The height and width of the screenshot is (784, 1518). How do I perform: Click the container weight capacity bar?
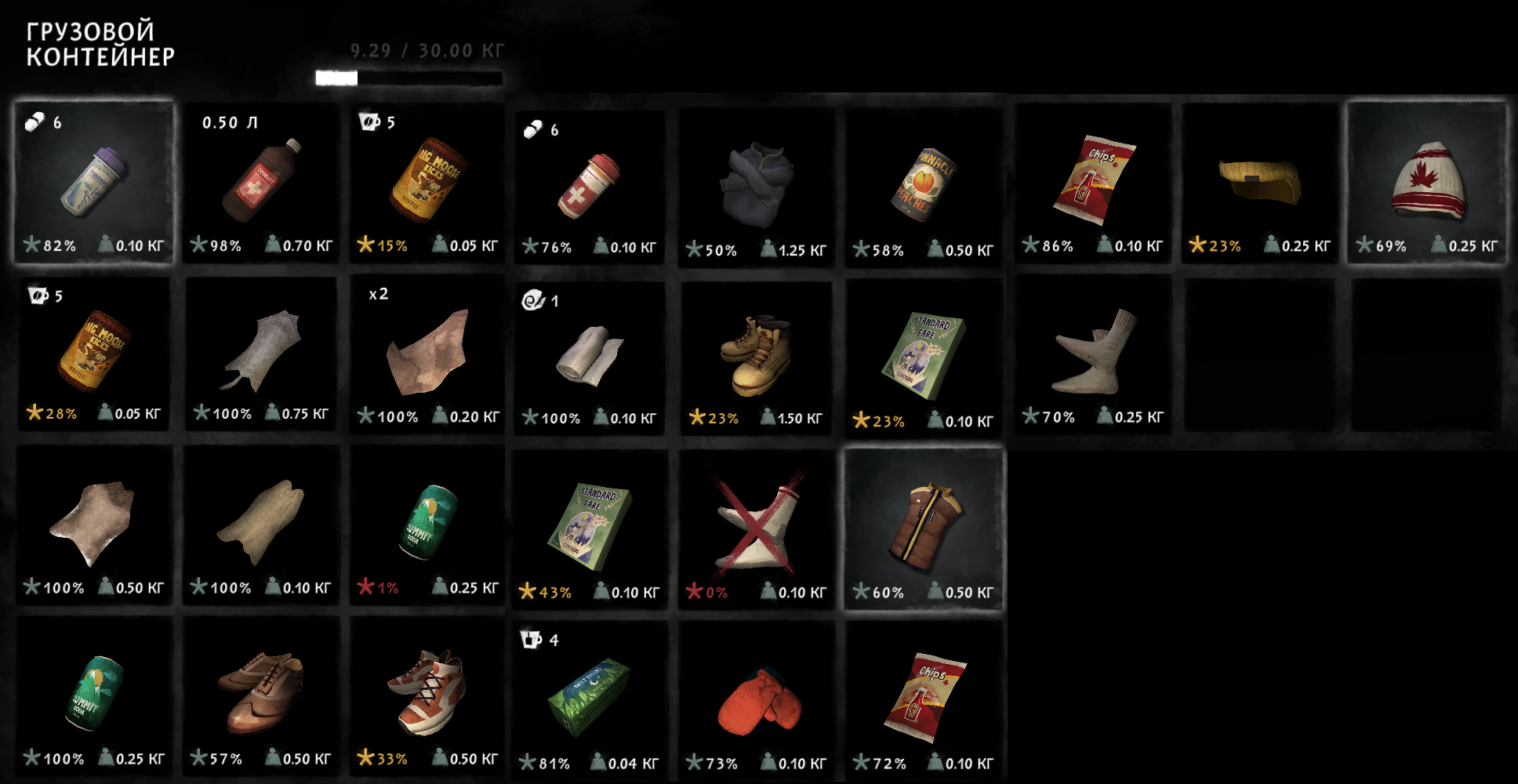(409, 78)
